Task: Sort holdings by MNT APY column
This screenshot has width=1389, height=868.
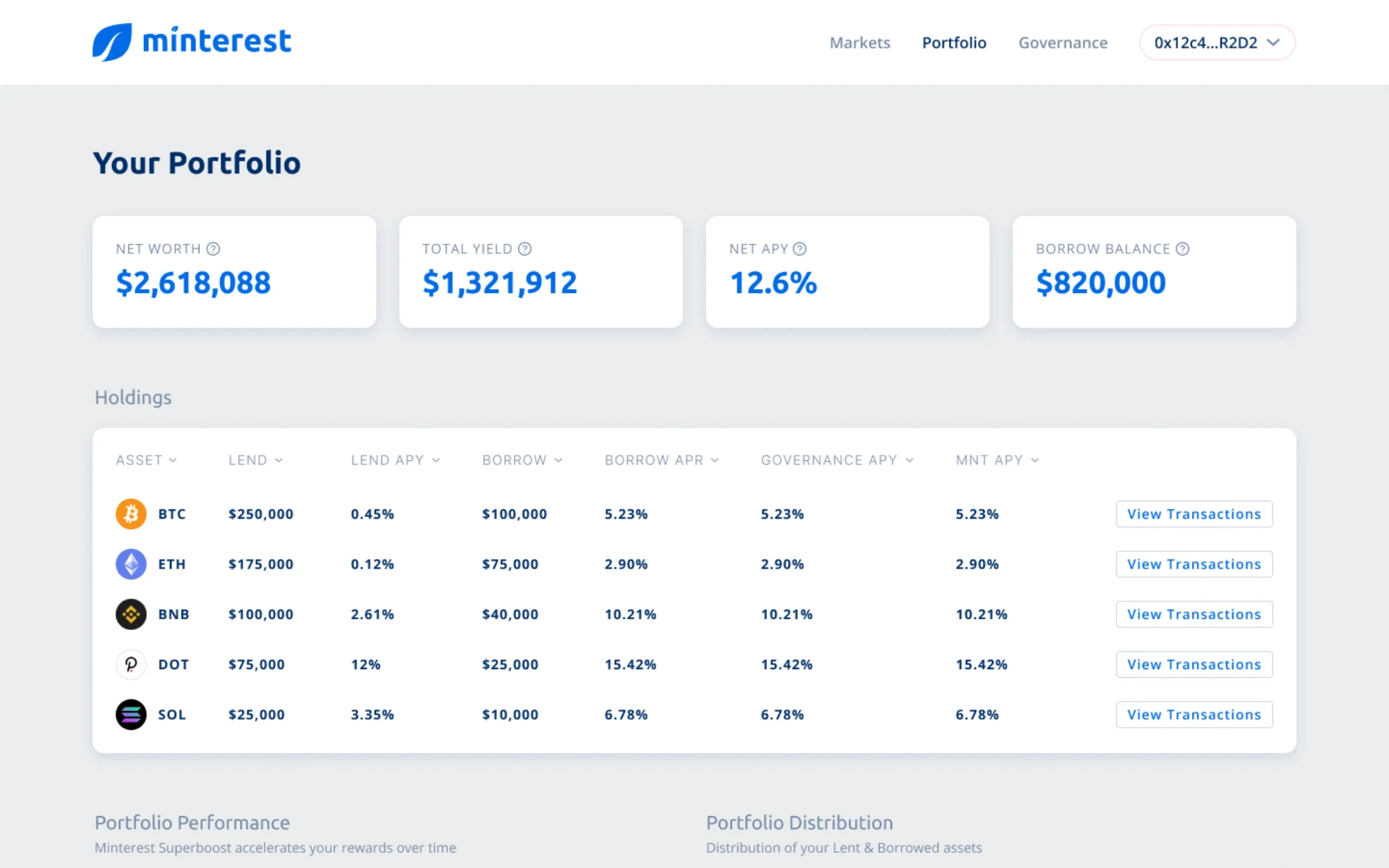Action: (x=997, y=460)
